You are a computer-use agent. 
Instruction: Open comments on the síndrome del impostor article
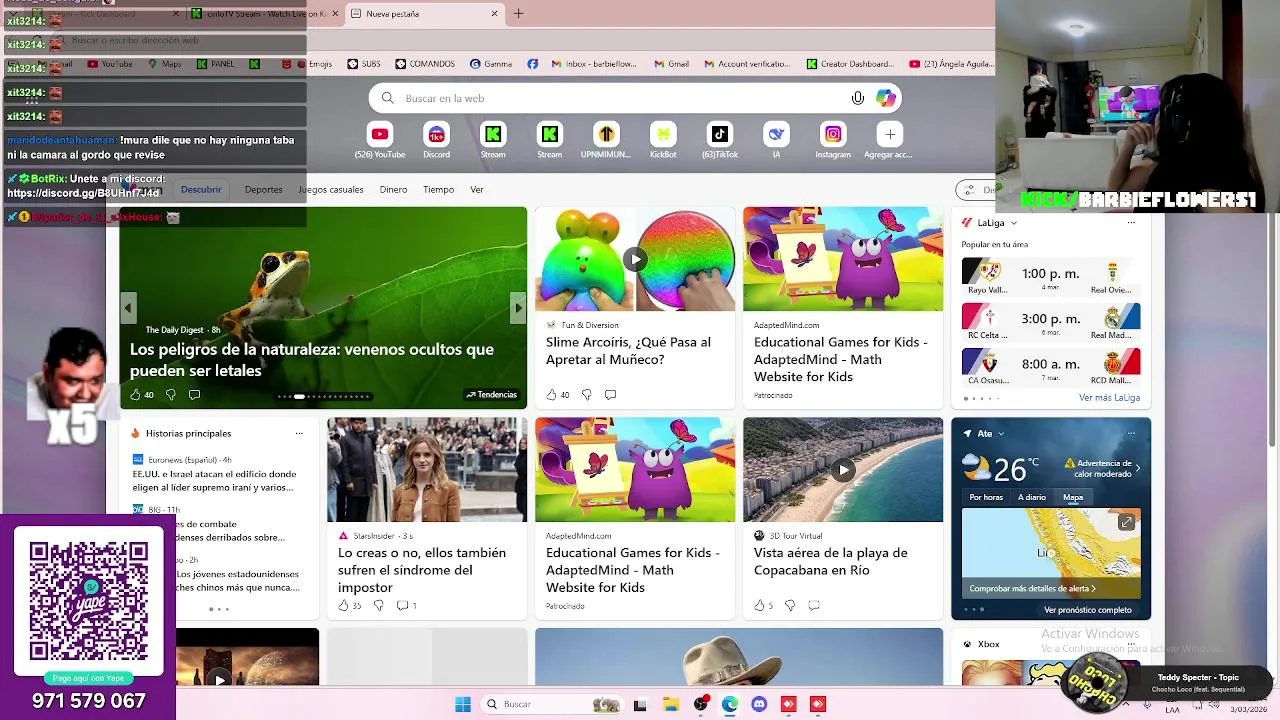point(402,606)
